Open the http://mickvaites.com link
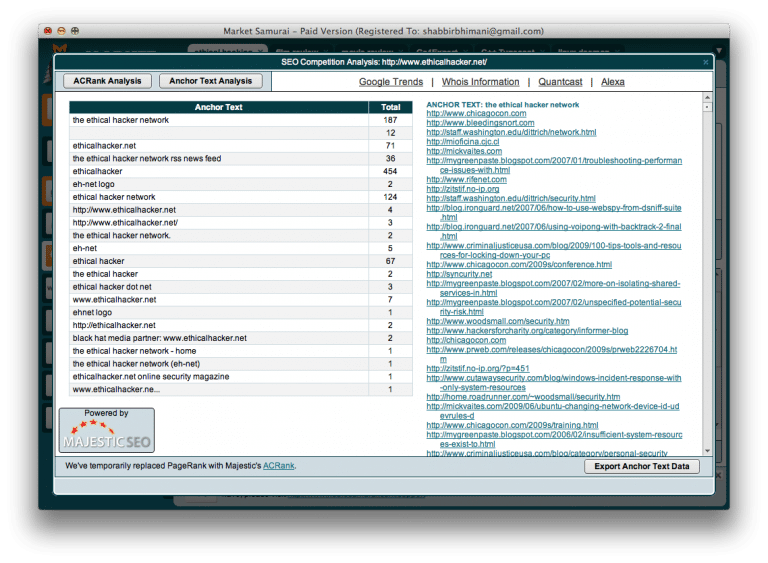The height and width of the screenshot is (563, 768). pyautogui.click(x=464, y=151)
